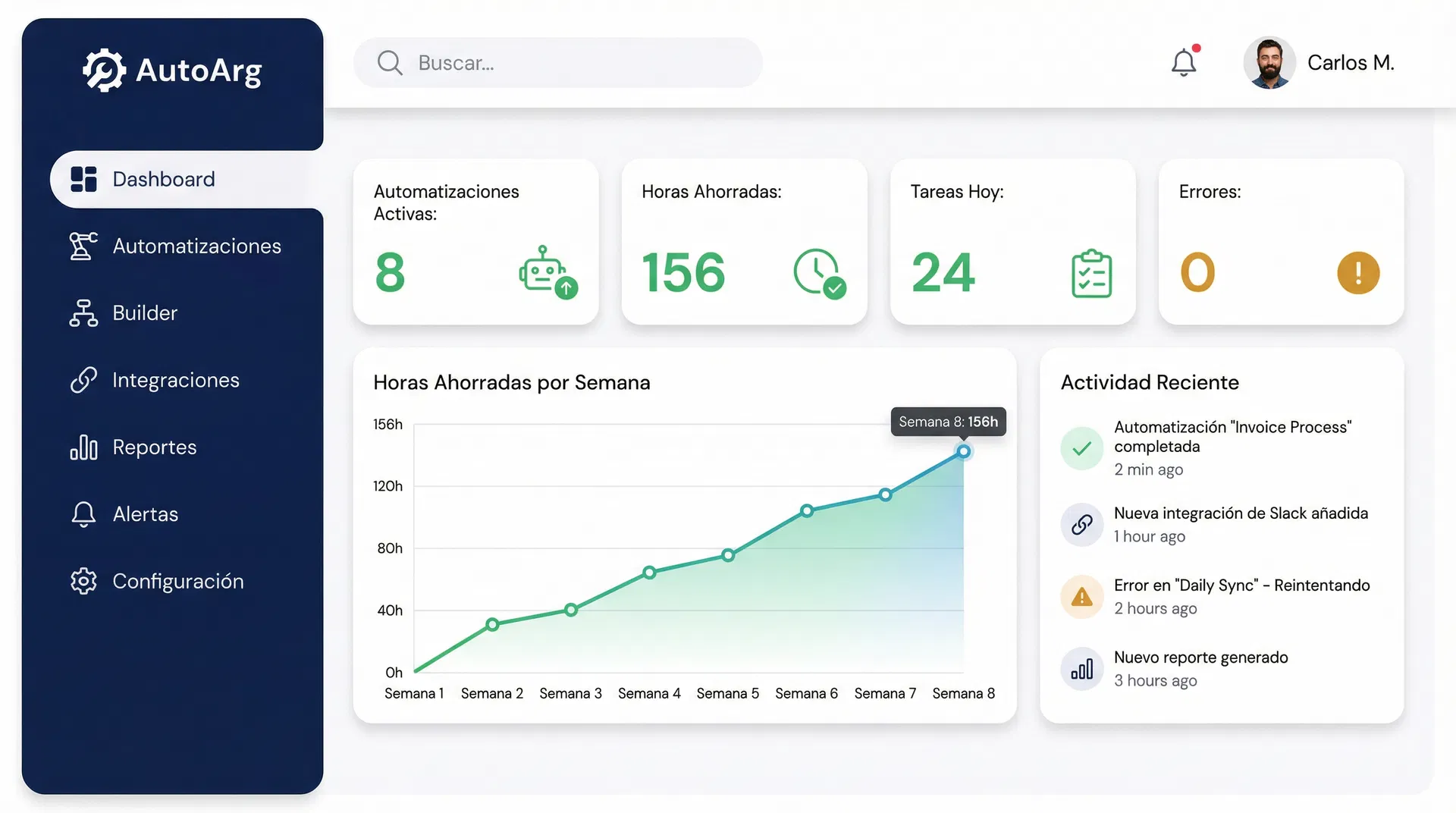Click the AutoArg gear logo

(104, 71)
